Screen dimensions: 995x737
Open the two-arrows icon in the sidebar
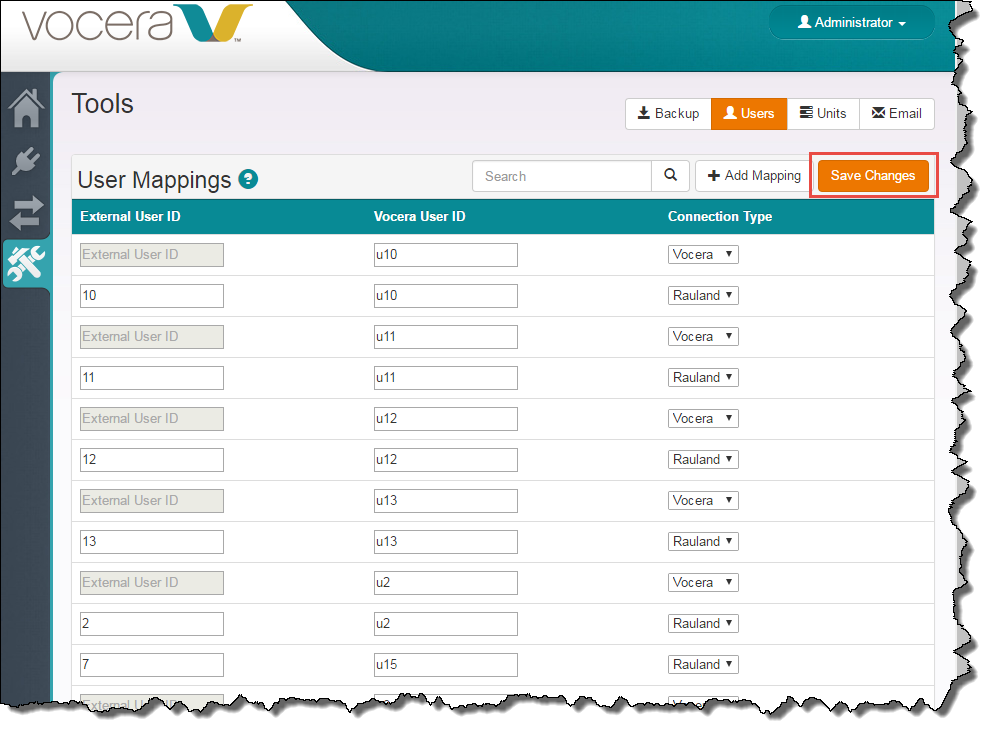click(26, 213)
